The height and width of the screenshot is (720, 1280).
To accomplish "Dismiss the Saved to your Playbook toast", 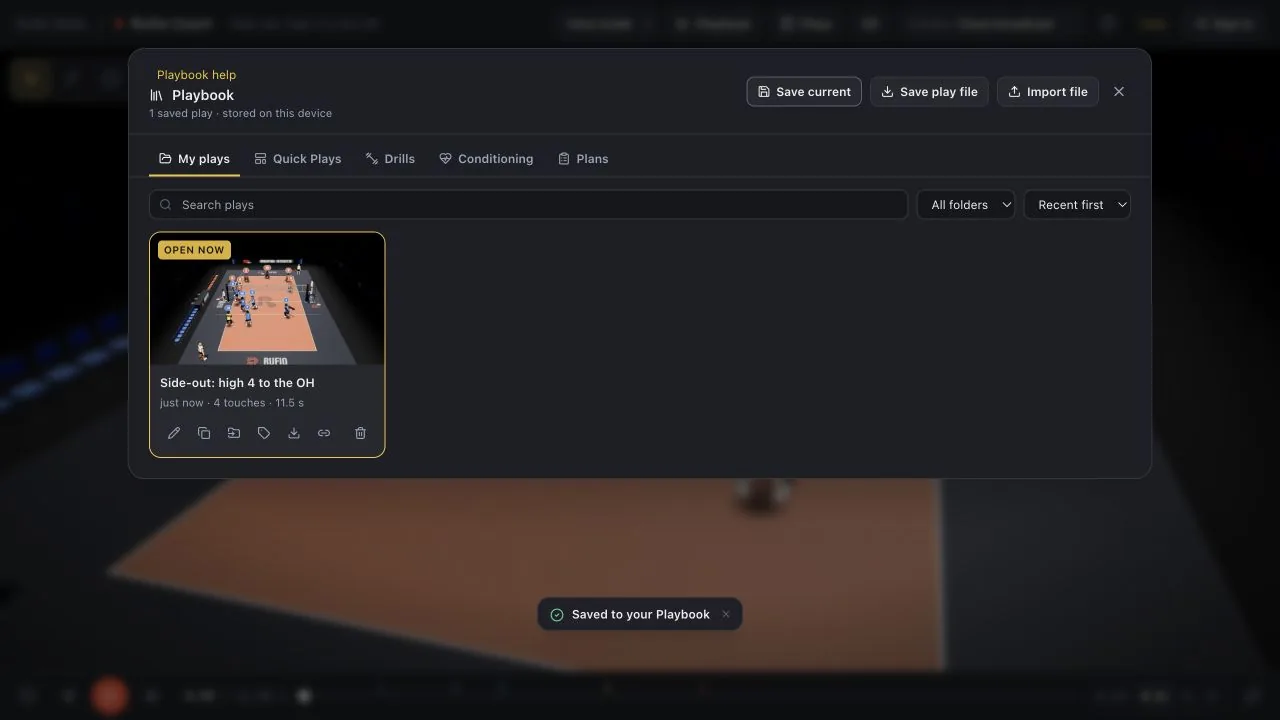I will 726,614.
